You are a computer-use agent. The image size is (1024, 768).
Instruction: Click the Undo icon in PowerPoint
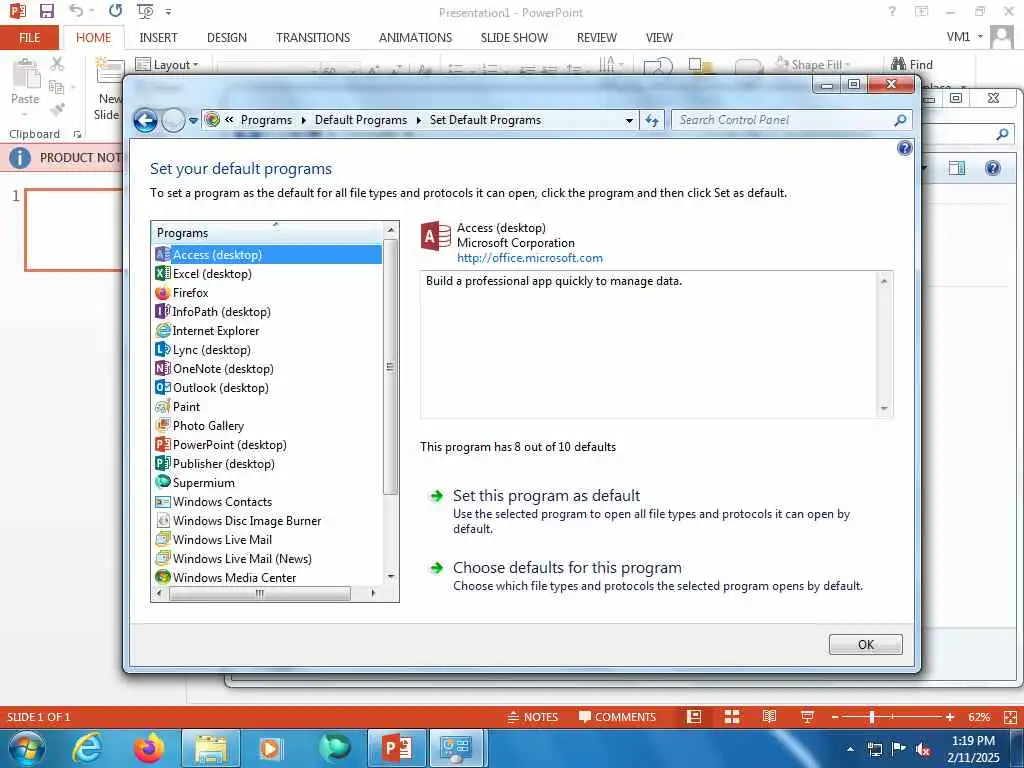(76, 11)
